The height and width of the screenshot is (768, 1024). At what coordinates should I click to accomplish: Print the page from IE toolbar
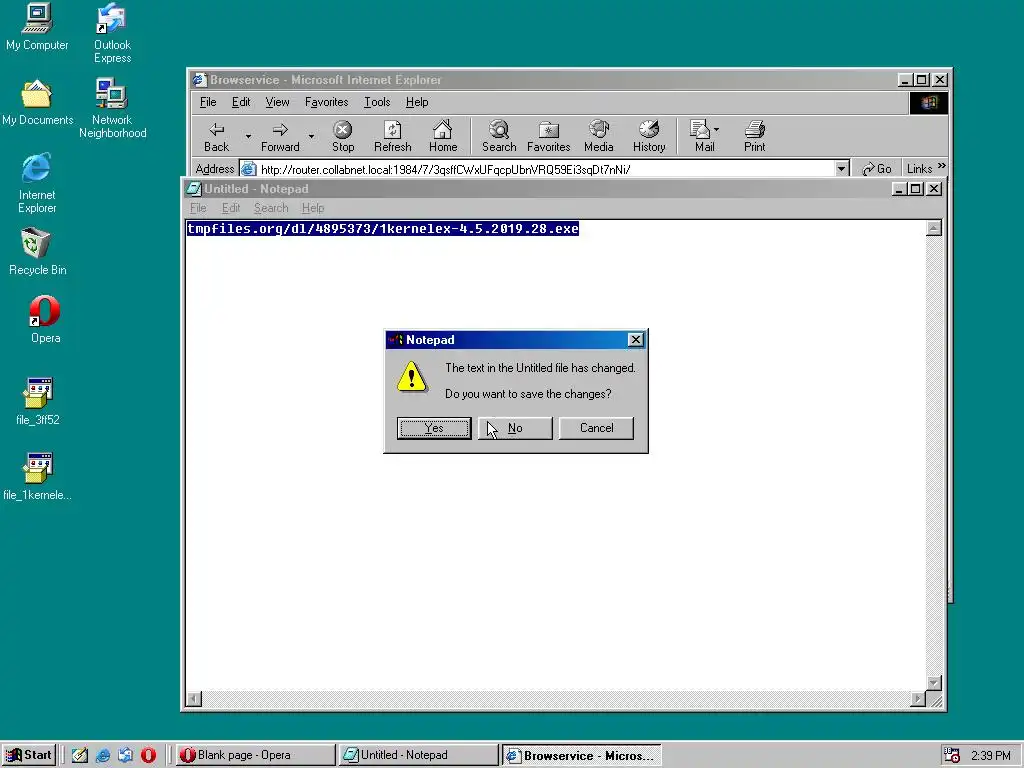pyautogui.click(x=754, y=136)
